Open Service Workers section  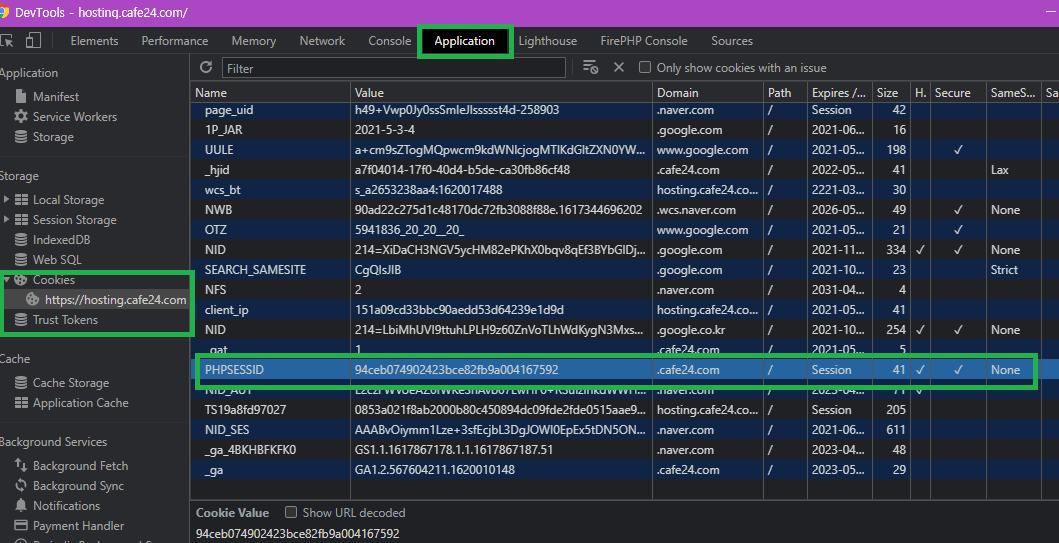tap(74, 117)
